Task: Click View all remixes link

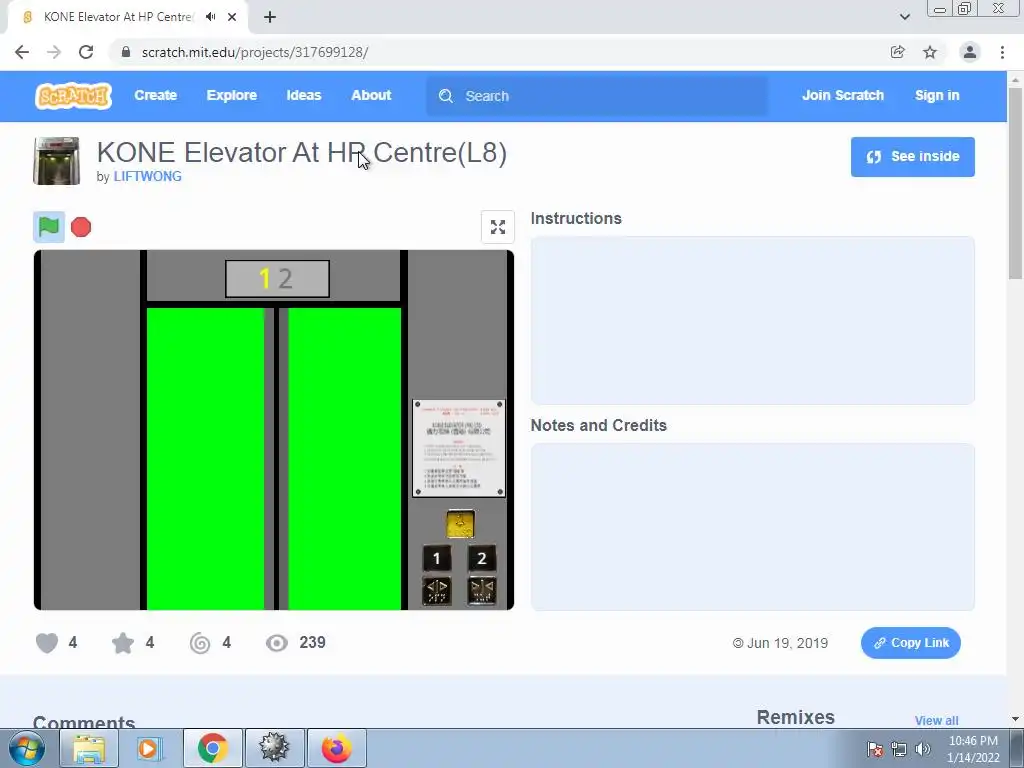Action: click(936, 720)
